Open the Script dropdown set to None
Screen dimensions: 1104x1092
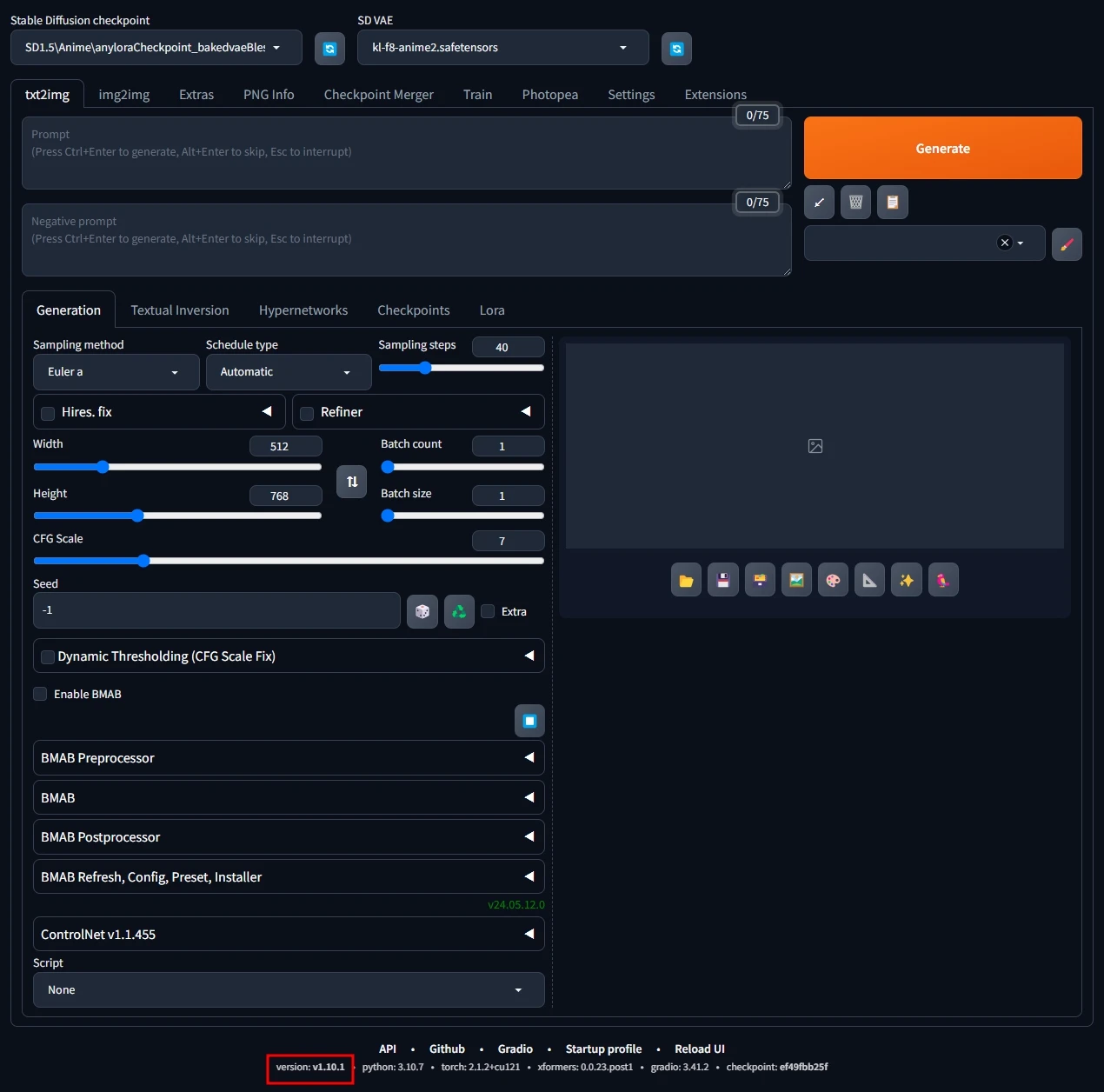click(x=289, y=990)
